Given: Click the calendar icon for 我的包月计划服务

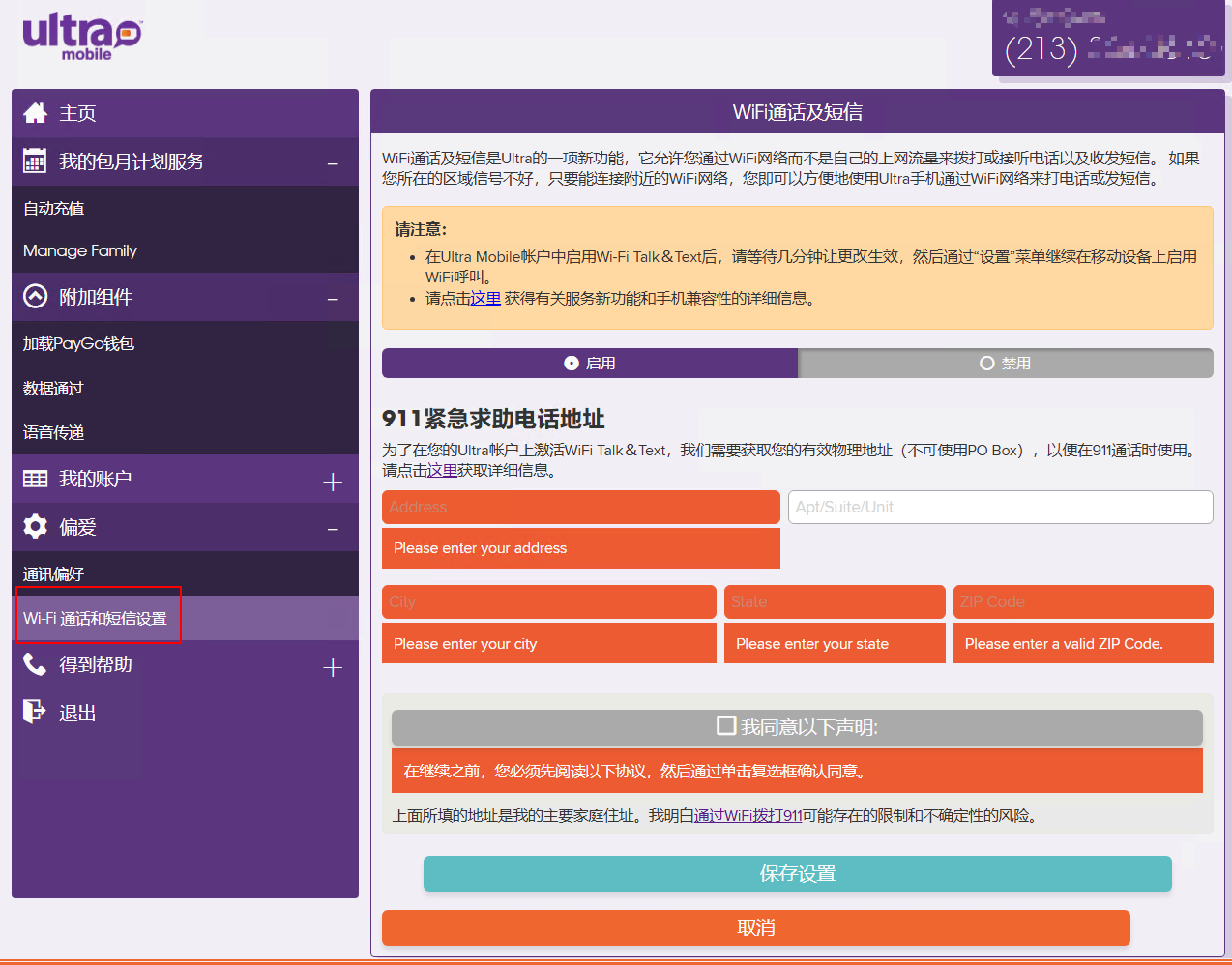Looking at the screenshot, I should click(x=35, y=161).
